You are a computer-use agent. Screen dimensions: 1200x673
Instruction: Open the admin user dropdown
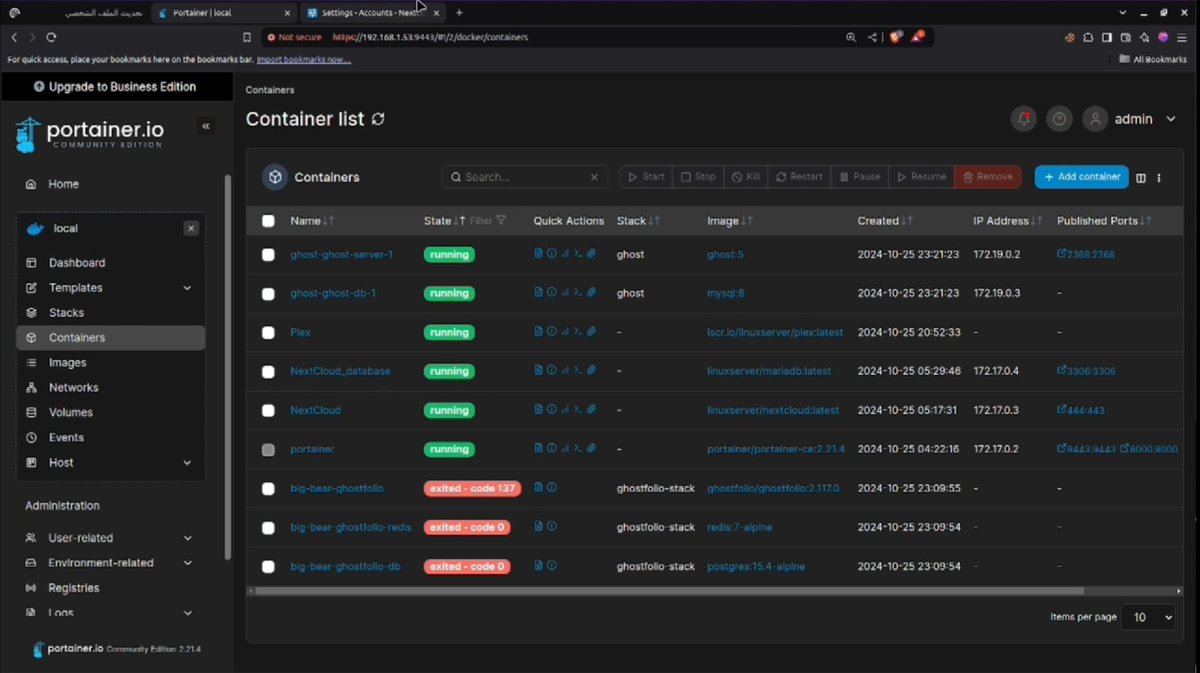coord(1132,119)
